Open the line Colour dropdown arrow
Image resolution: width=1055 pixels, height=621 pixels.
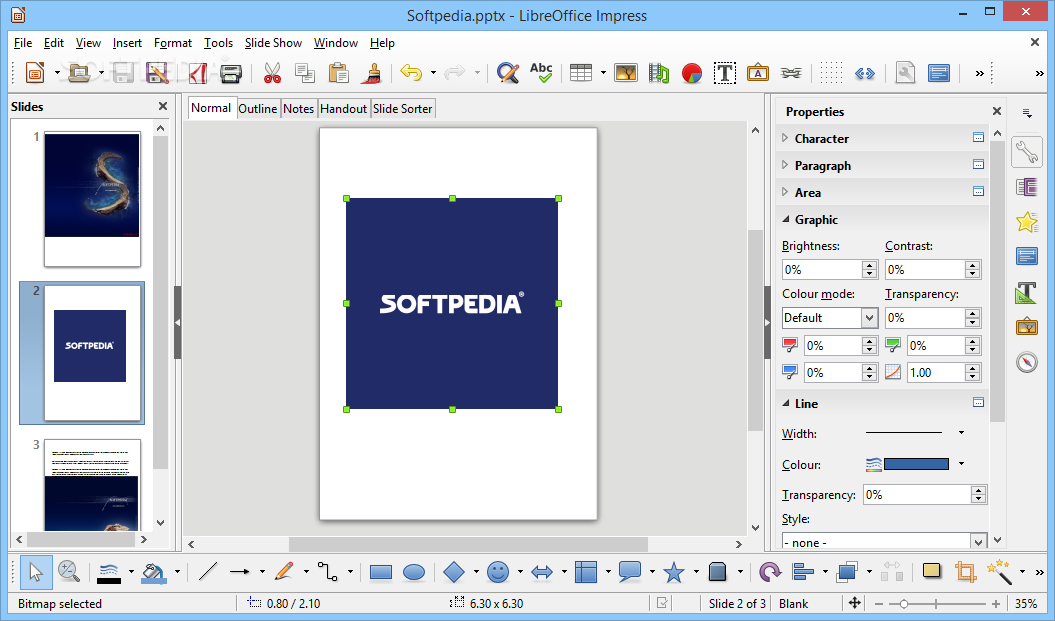coord(961,464)
